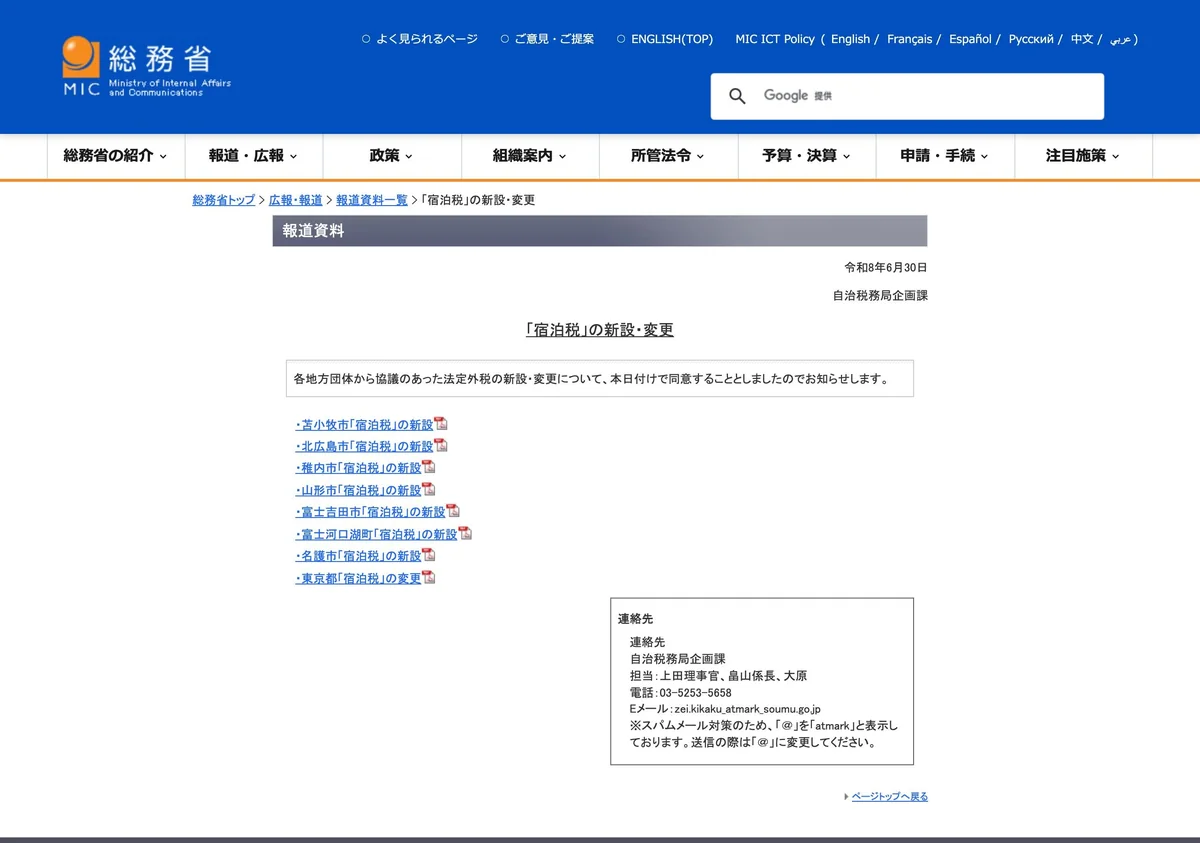Screen dimensions: 1200x843
Task: Go to 広報・報道 breadcrumb
Action: pos(296,200)
